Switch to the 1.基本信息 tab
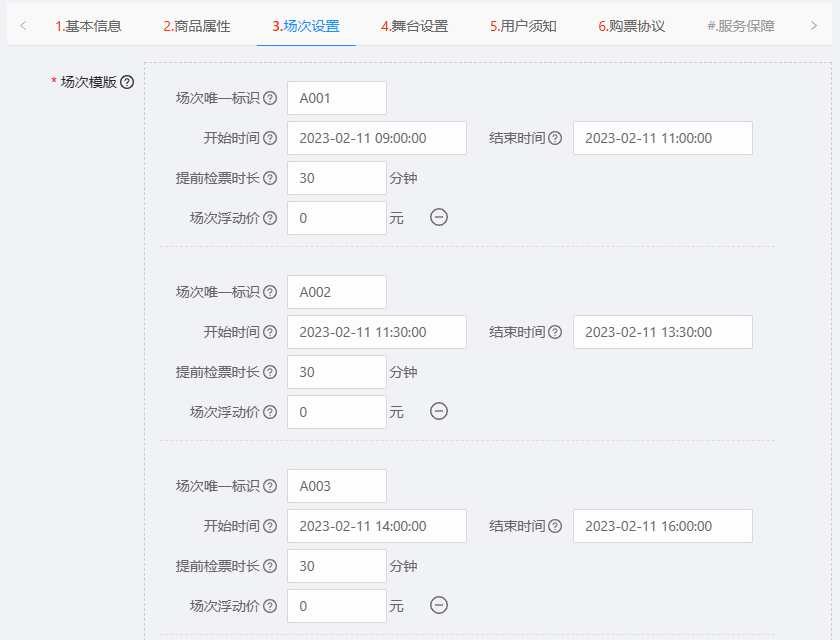The height and width of the screenshot is (640, 840). coord(88,26)
